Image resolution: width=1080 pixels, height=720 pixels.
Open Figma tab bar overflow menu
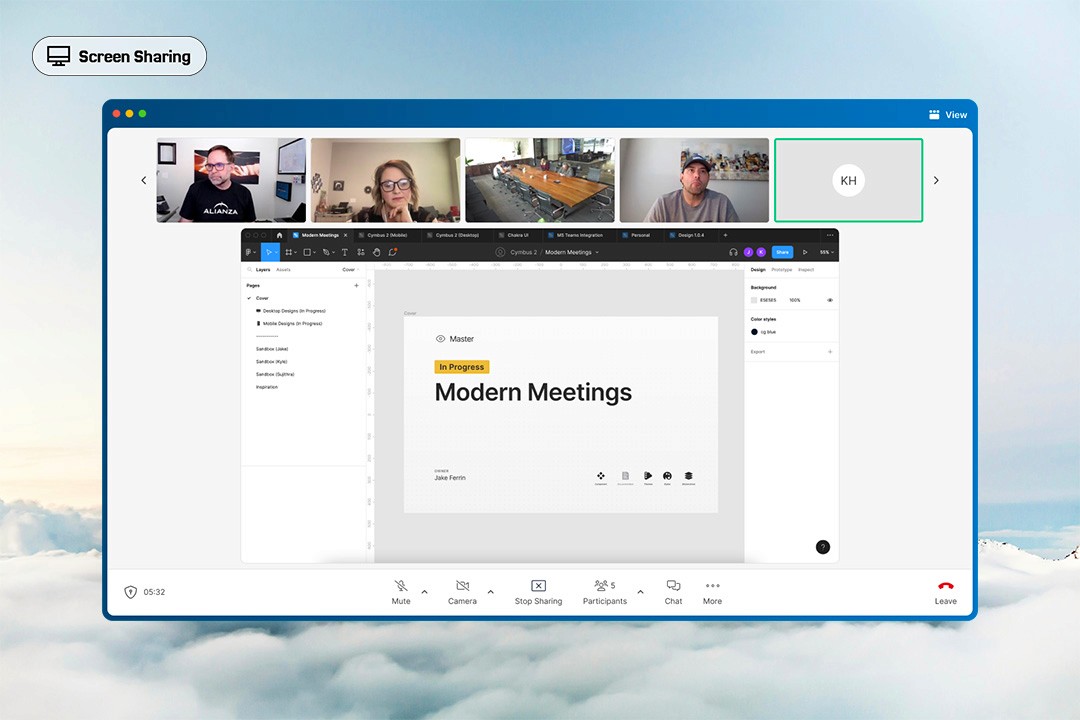pos(830,235)
